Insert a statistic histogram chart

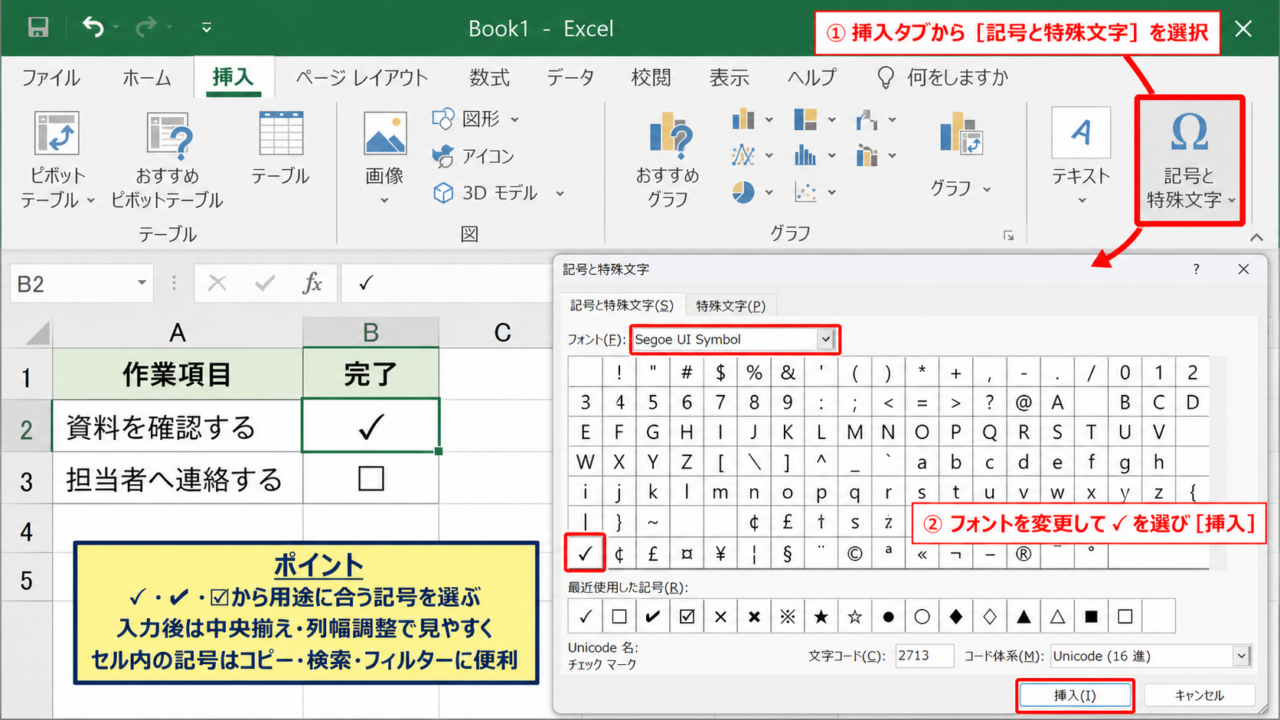813,156
